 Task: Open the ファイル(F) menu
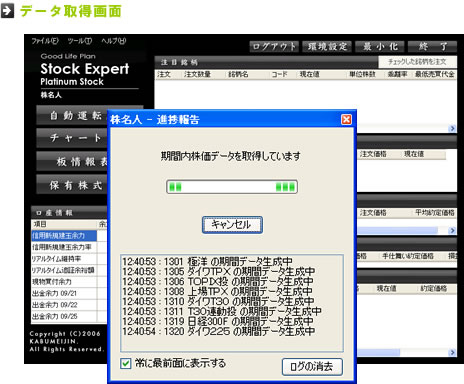(45, 41)
